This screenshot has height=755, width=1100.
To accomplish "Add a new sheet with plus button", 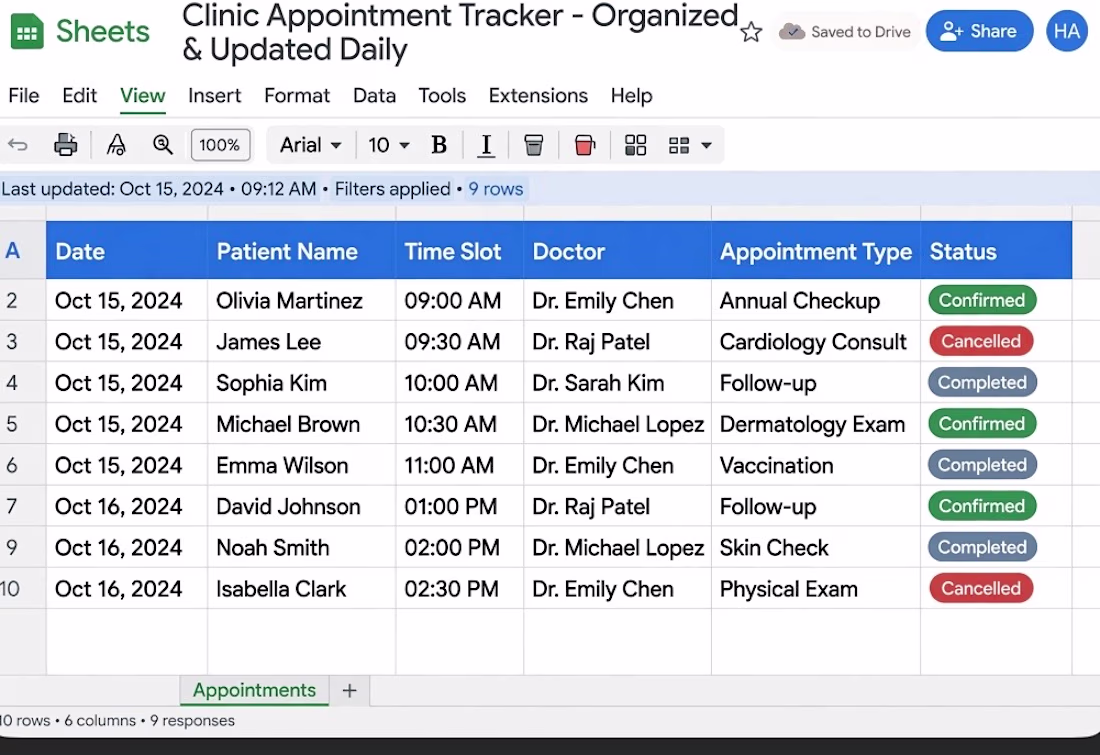I will (x=349, y=690).
